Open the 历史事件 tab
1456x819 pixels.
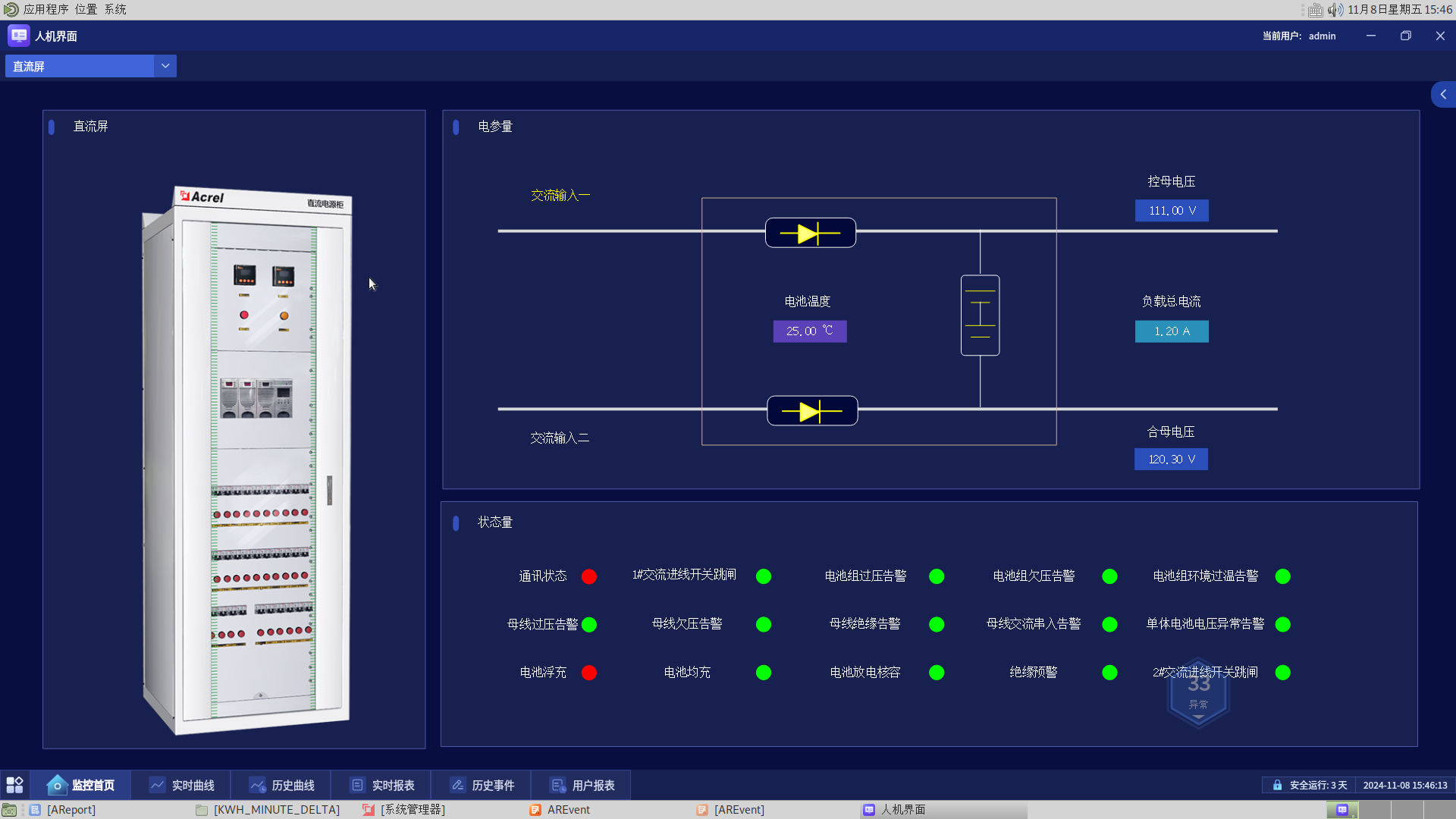[x=482, y=785]
